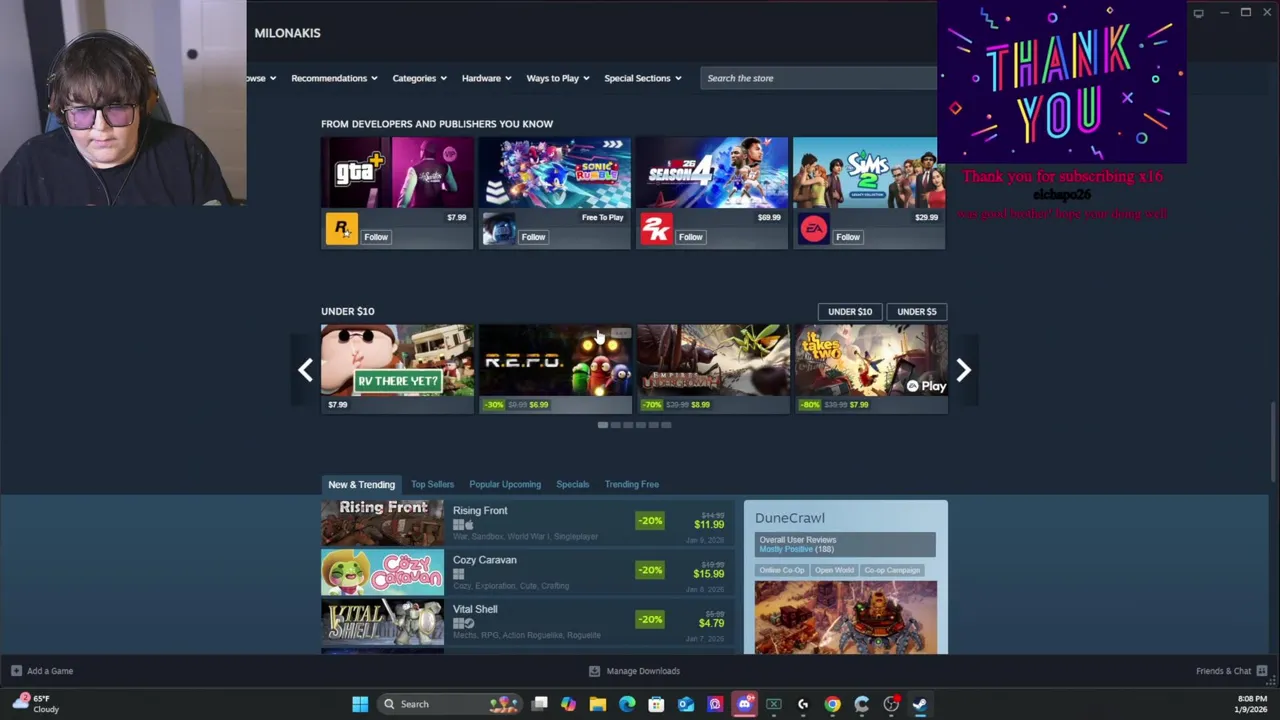Switch to the Top Sellers tab
Image resolution: width=1280 pixels, height=720 pixels.
click(432, 484)
